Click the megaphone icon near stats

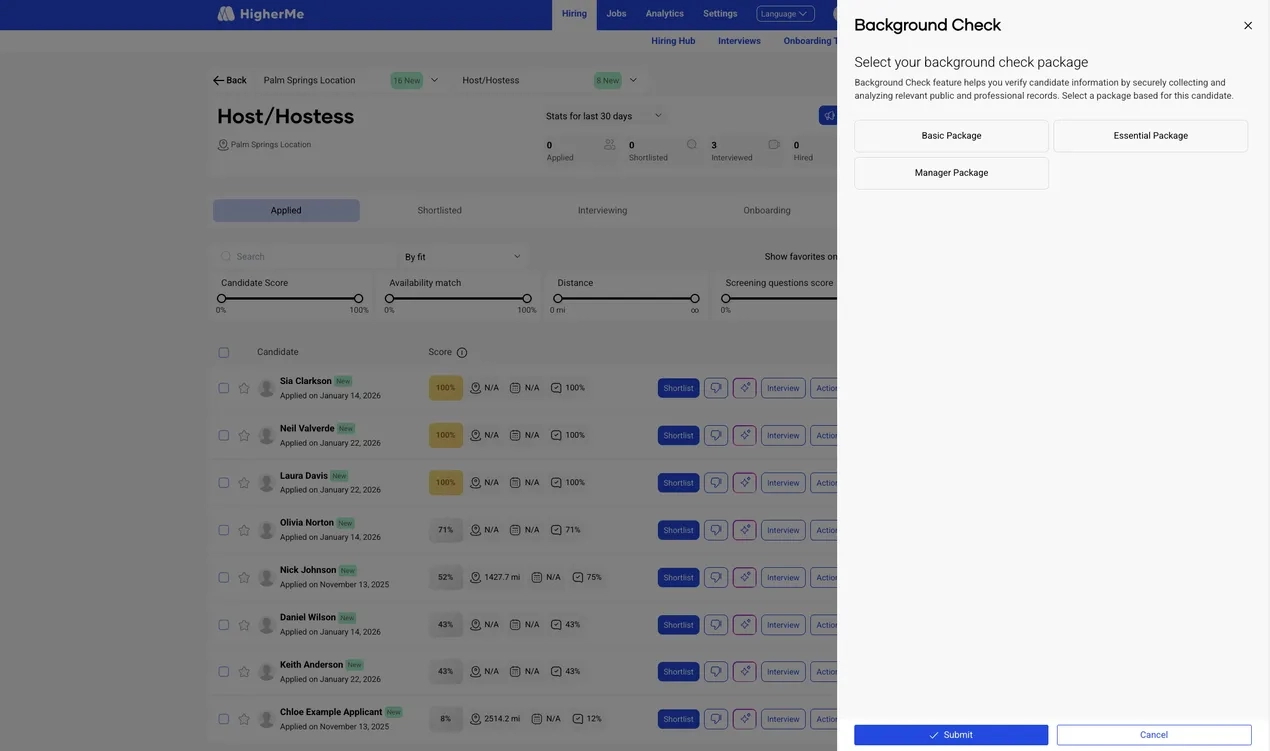click(x=829, y=116)
